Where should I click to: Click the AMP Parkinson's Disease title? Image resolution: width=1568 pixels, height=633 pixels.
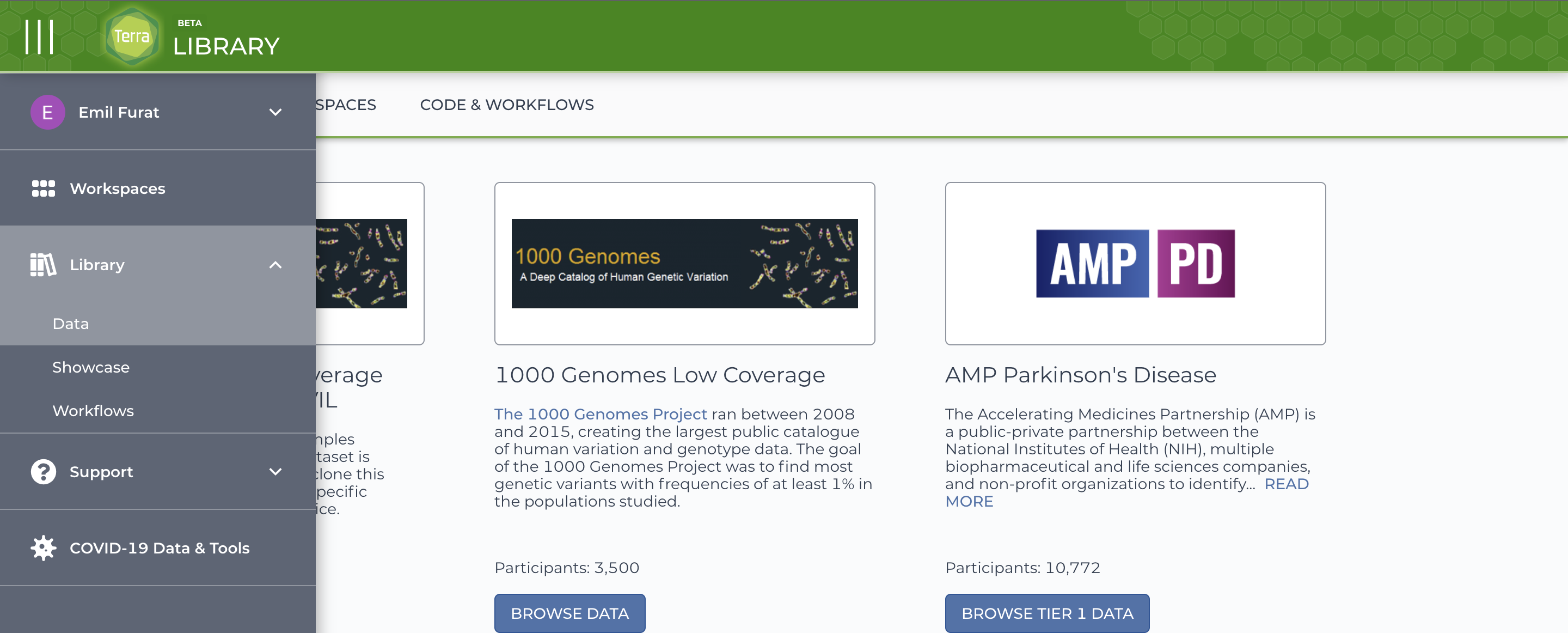pos(1080,375)
